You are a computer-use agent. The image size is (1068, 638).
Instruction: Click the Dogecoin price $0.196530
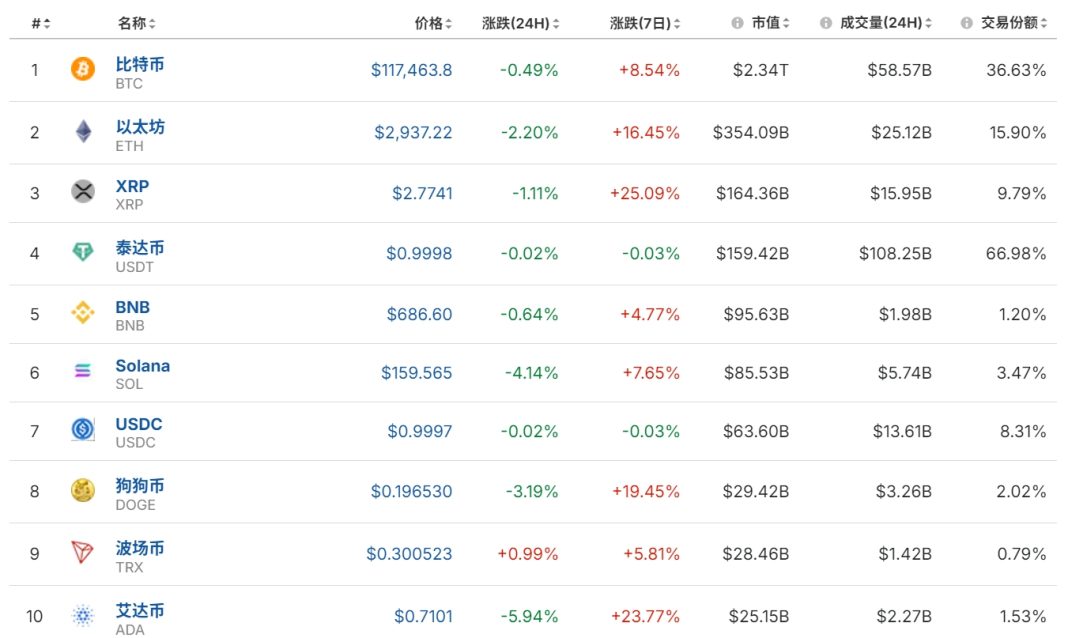pyautogui.click(x=411, y=491)
